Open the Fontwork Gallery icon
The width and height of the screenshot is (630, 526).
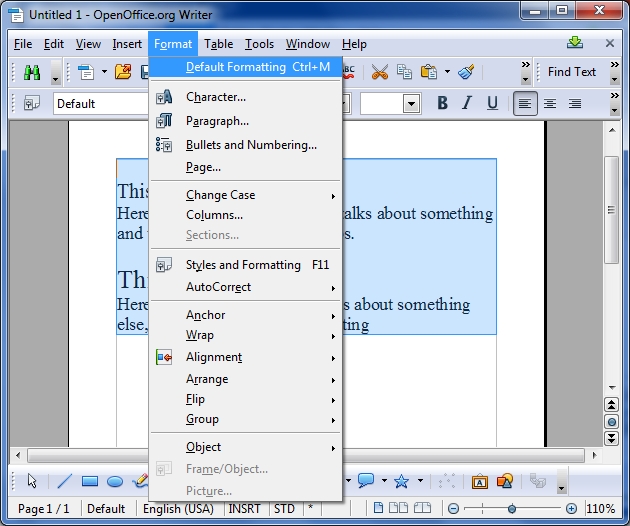[x=480, y=481]
